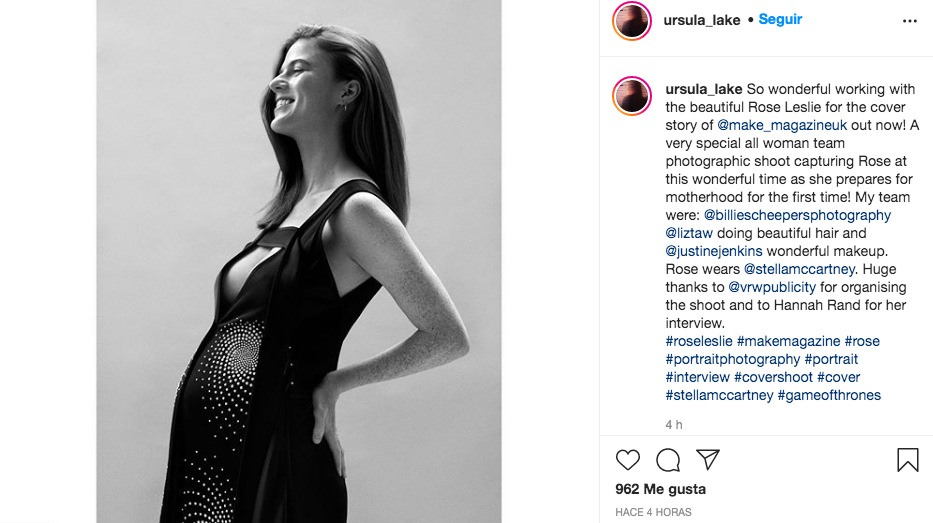Click ursula_lake avatar beside the caption
The width and height of the screenshot is (933, 523).
(x=632, y=96)
